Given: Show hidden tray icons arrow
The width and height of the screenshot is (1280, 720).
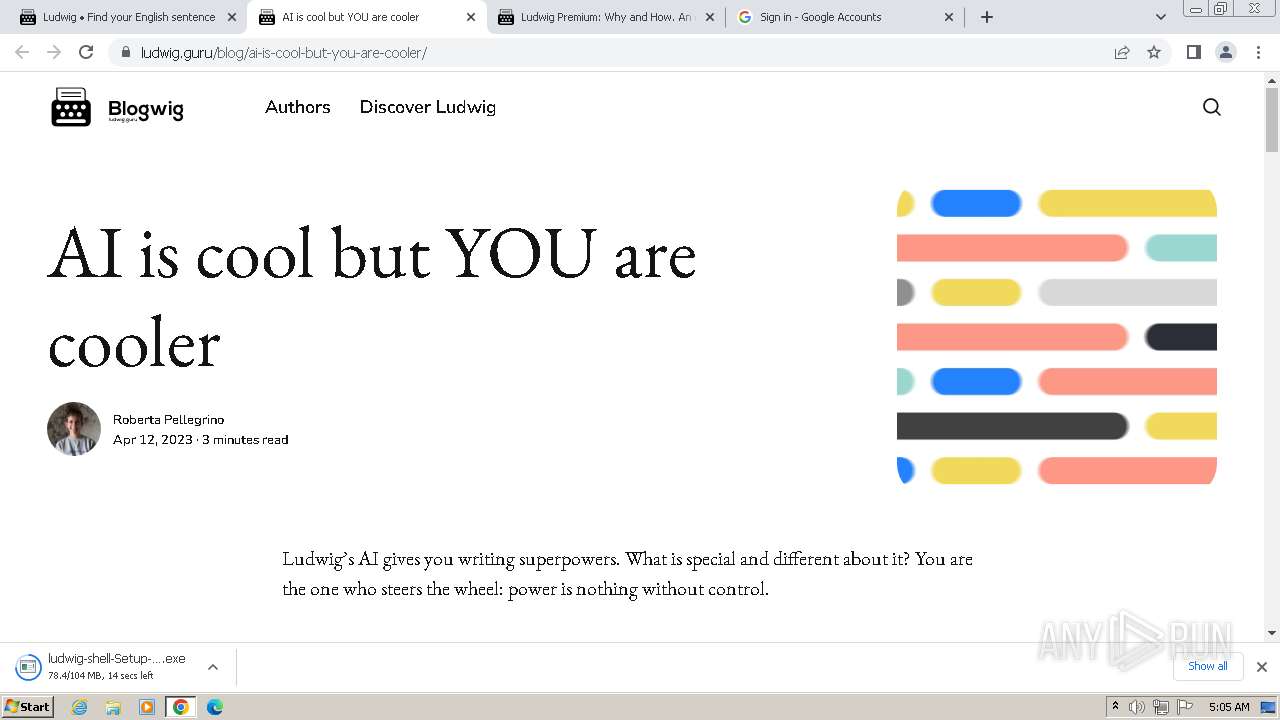Looking at the screenshot, I should [1115, 707].
